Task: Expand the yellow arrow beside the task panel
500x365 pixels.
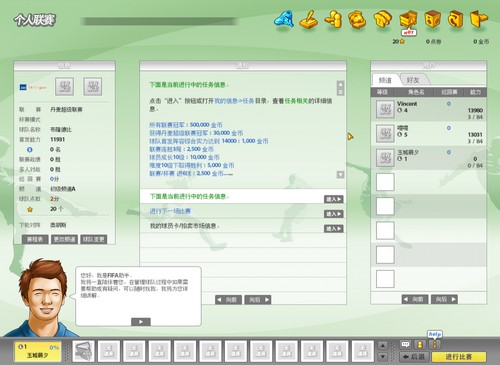Action: pyautogui.click(x=350, y=136)
